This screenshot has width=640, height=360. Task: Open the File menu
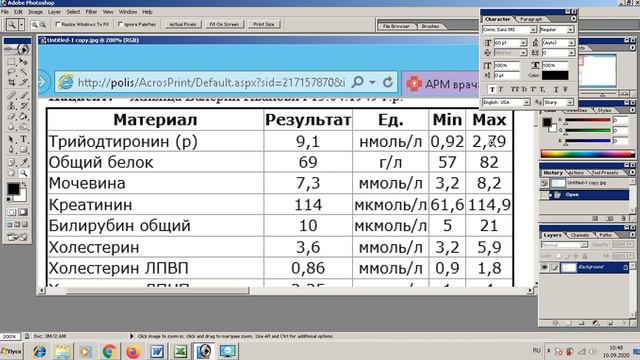pyautogui.click(x=5, y=12)
